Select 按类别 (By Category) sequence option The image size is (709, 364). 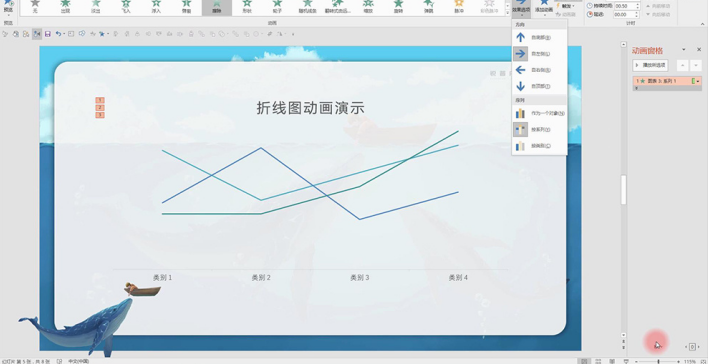pyautogui.click(x=540, y=146)
